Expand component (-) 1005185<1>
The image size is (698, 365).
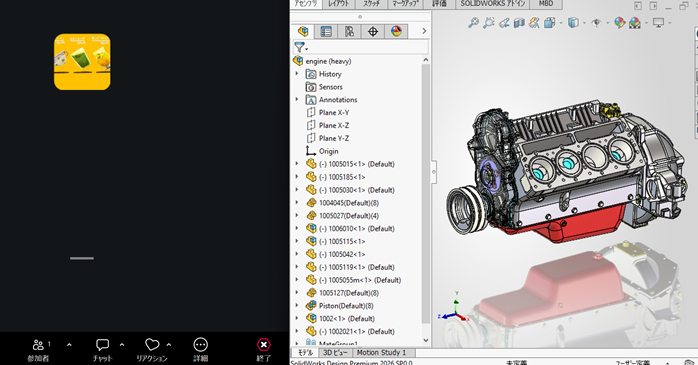click(297, 177)
